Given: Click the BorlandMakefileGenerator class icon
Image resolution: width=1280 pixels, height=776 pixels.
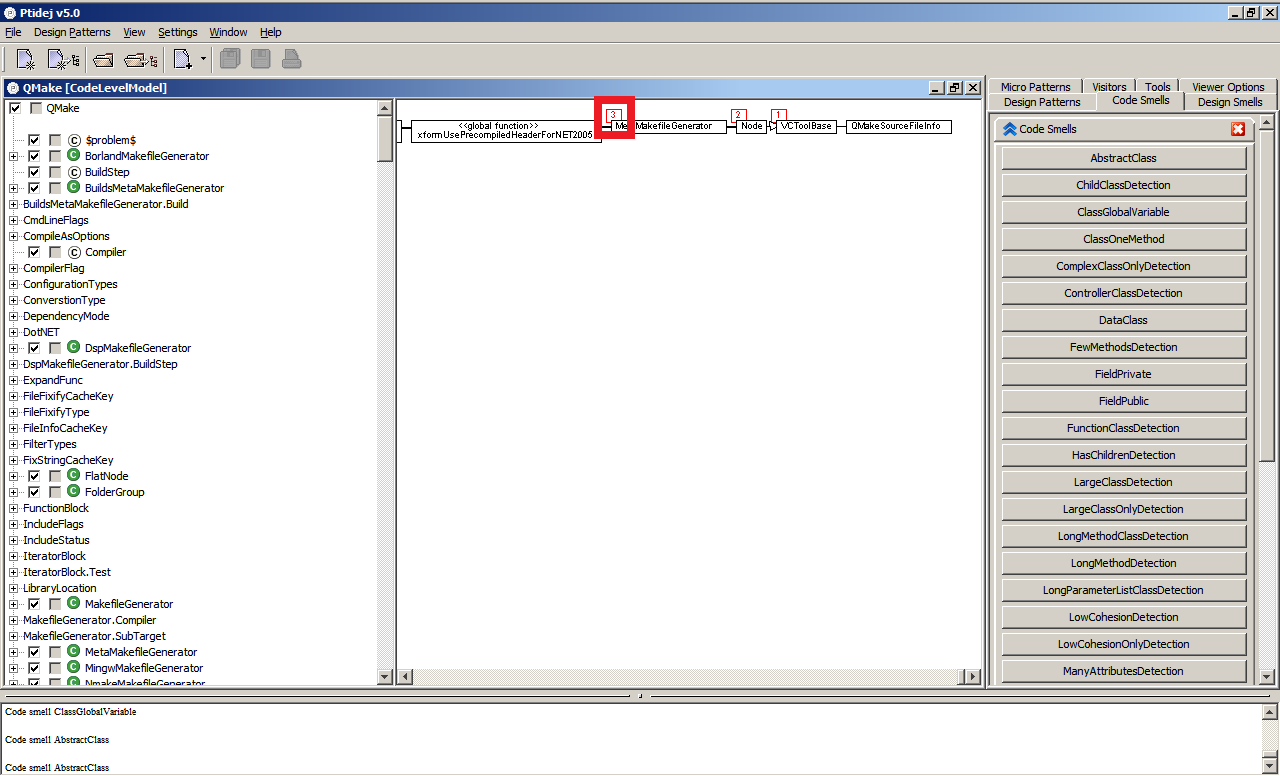Looking at the screenshot, I should coord(73,156).
